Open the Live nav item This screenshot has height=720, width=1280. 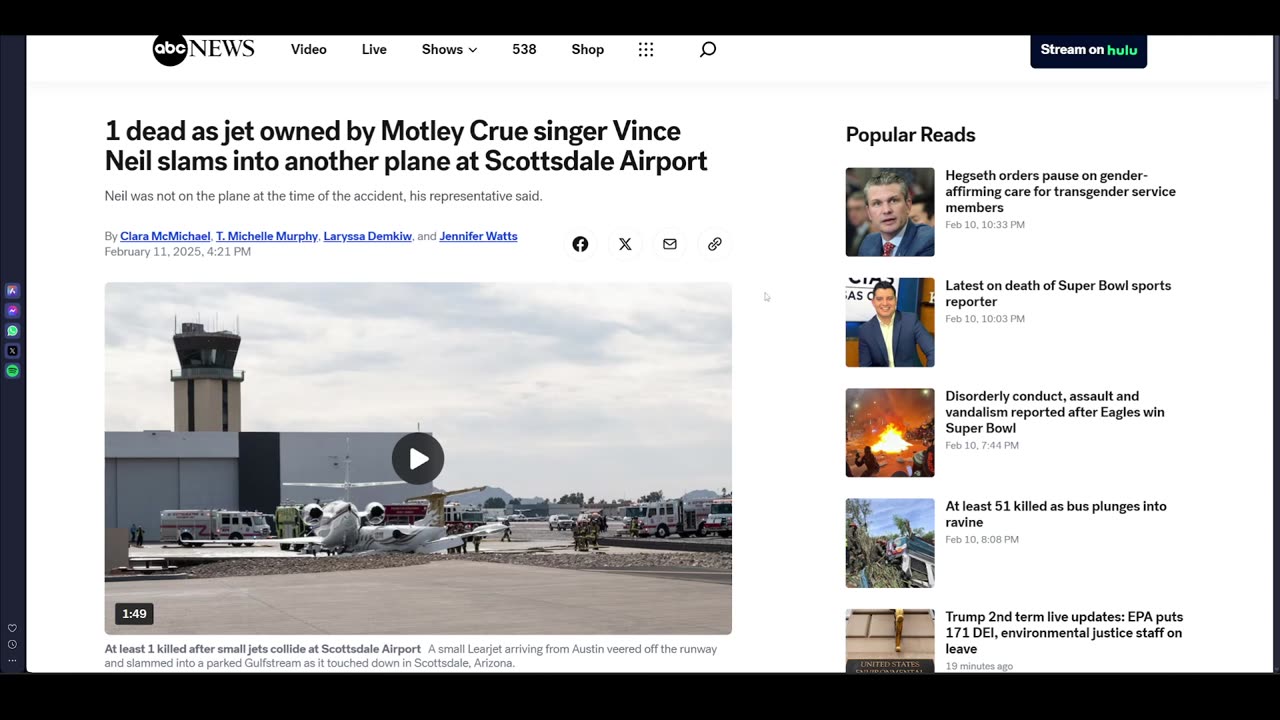point(374,49)
